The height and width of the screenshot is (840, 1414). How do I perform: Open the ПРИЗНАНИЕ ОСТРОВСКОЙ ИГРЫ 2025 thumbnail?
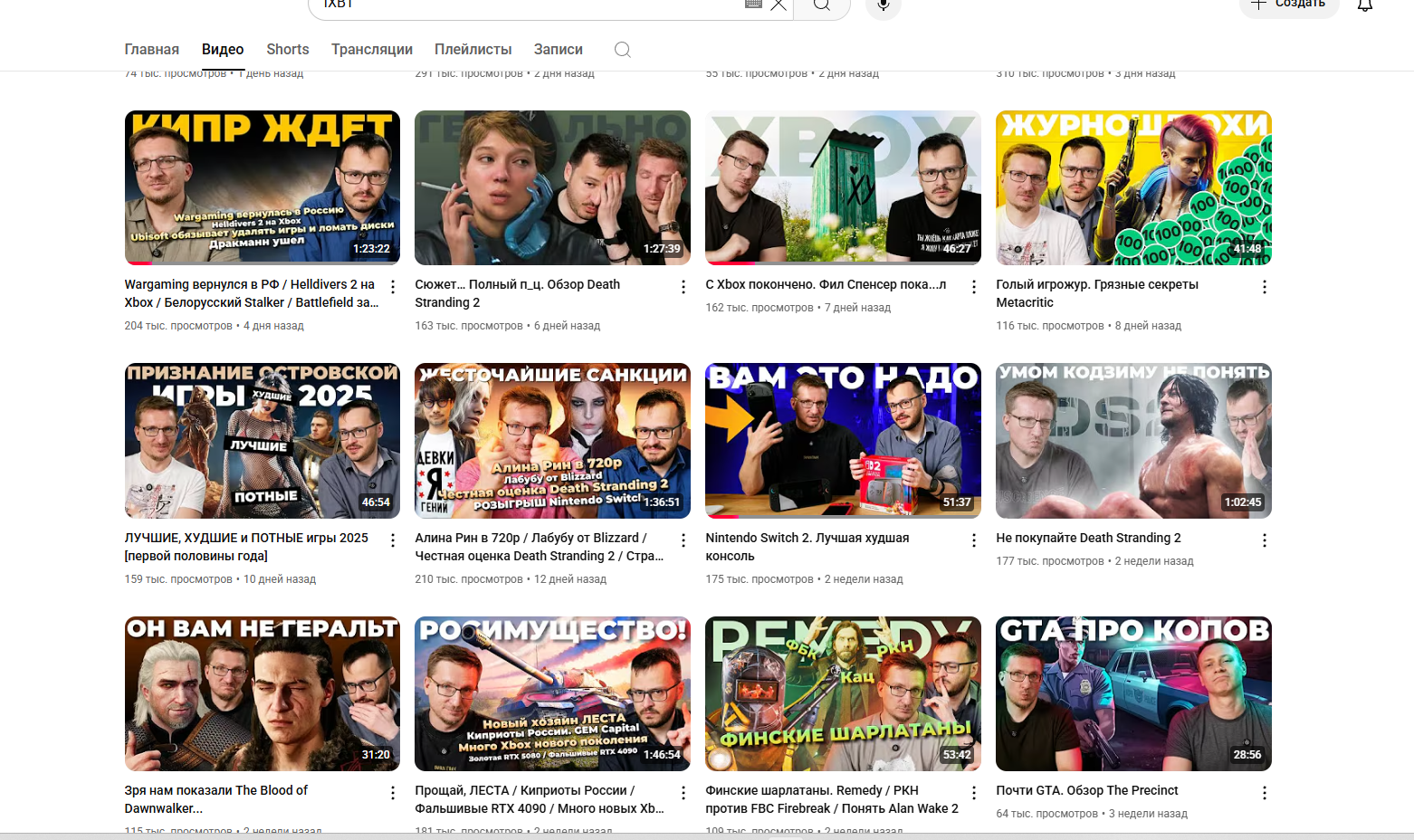pyautogui.click(x=263, y=441)
